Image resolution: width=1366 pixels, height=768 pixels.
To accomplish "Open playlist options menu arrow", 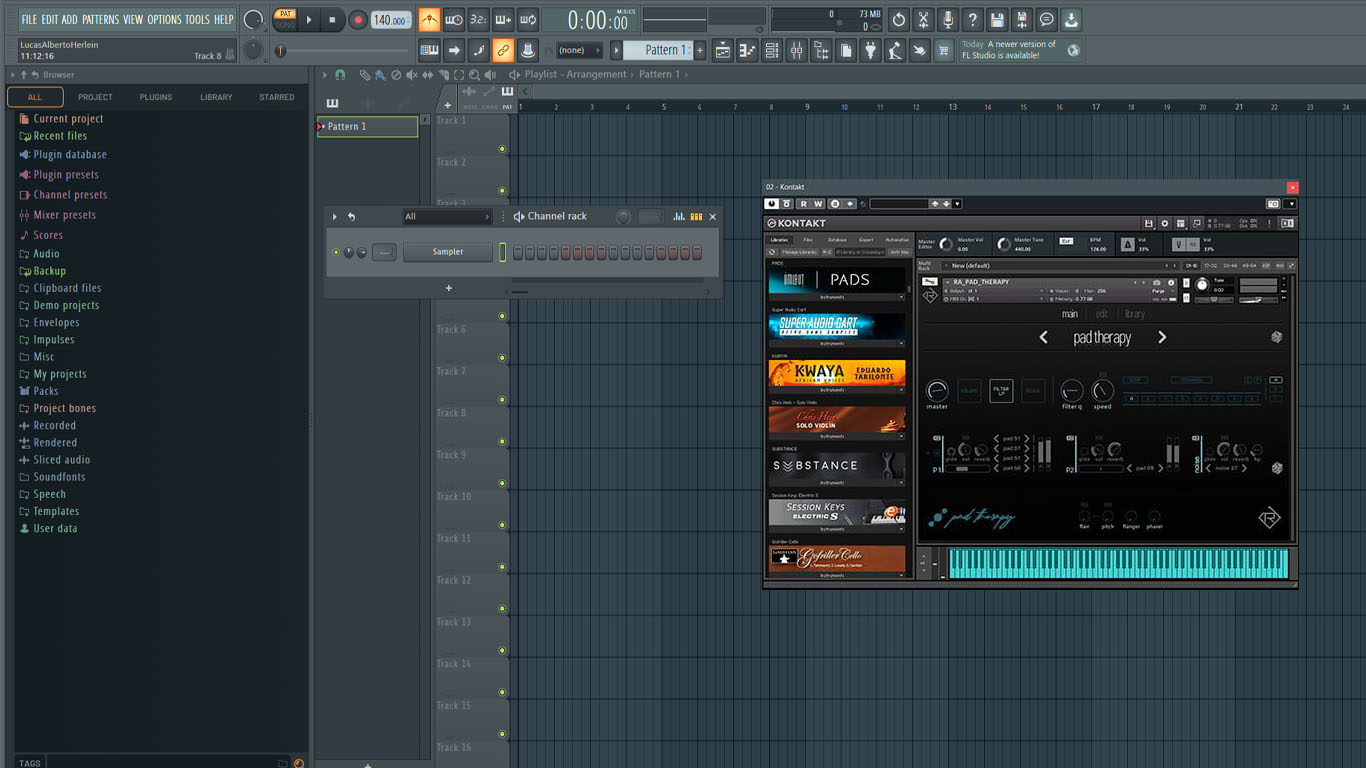I will click(324, 75).
